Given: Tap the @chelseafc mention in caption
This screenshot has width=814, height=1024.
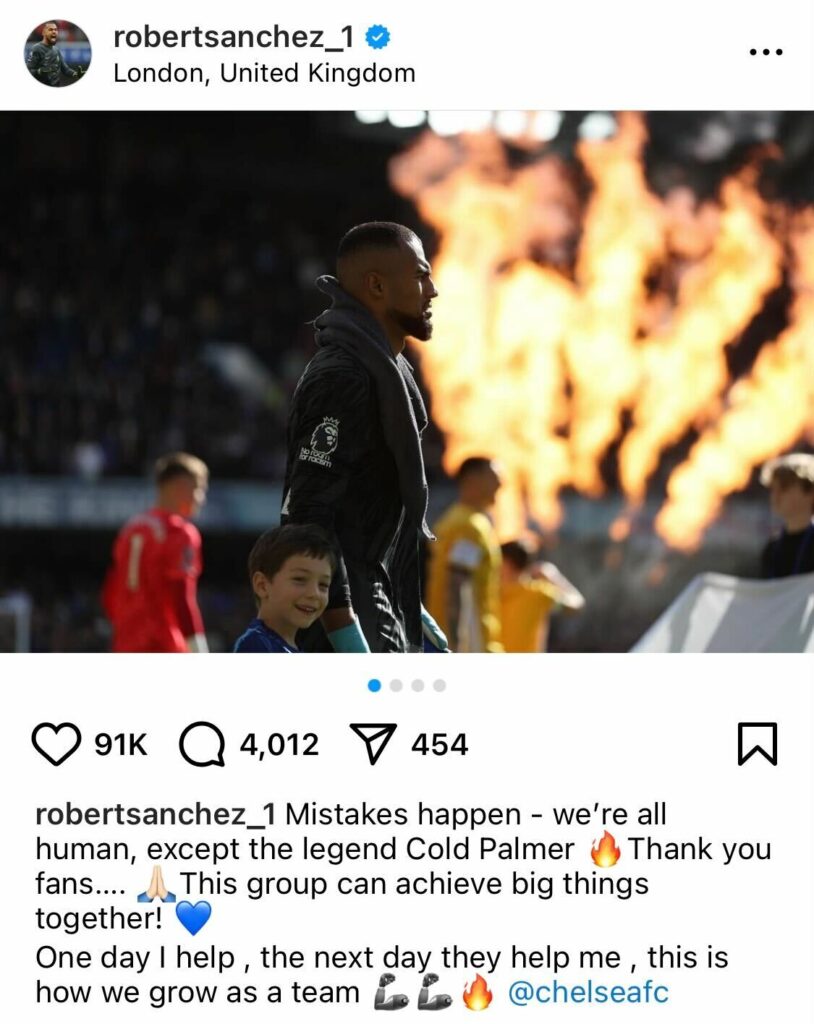Looking at the screenshot, I should (588, 992).
